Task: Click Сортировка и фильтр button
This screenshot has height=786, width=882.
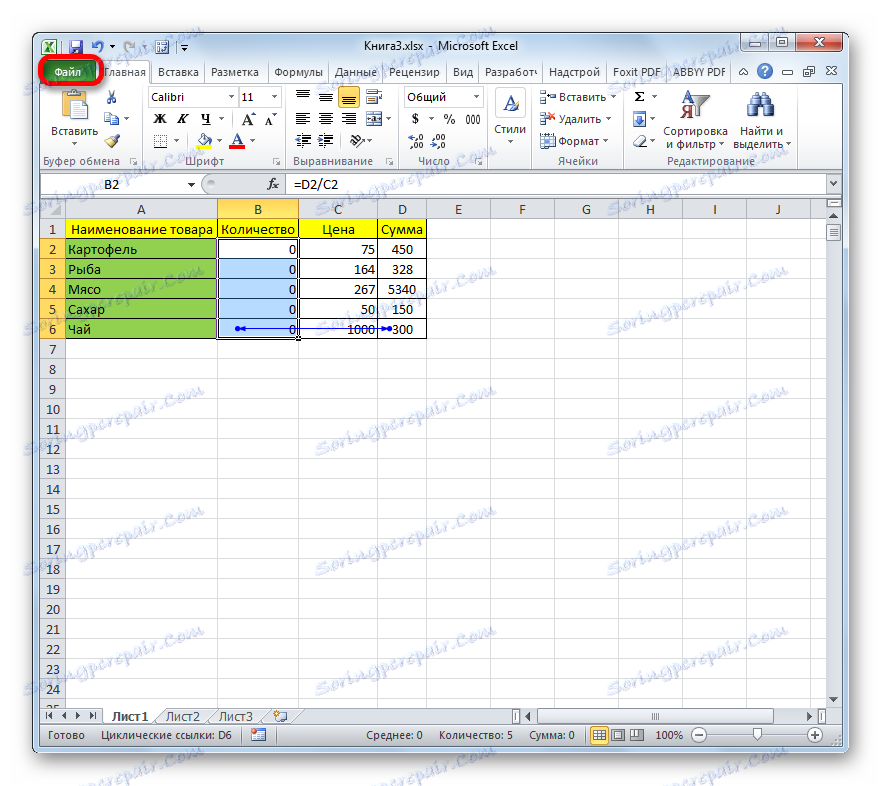Action: click(x=695, y=120)
